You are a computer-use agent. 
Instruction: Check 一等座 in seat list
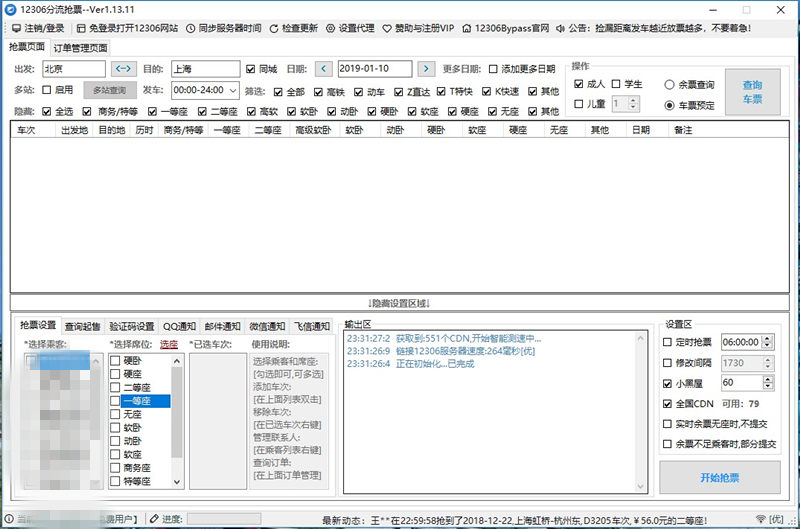tap(115, 401)
